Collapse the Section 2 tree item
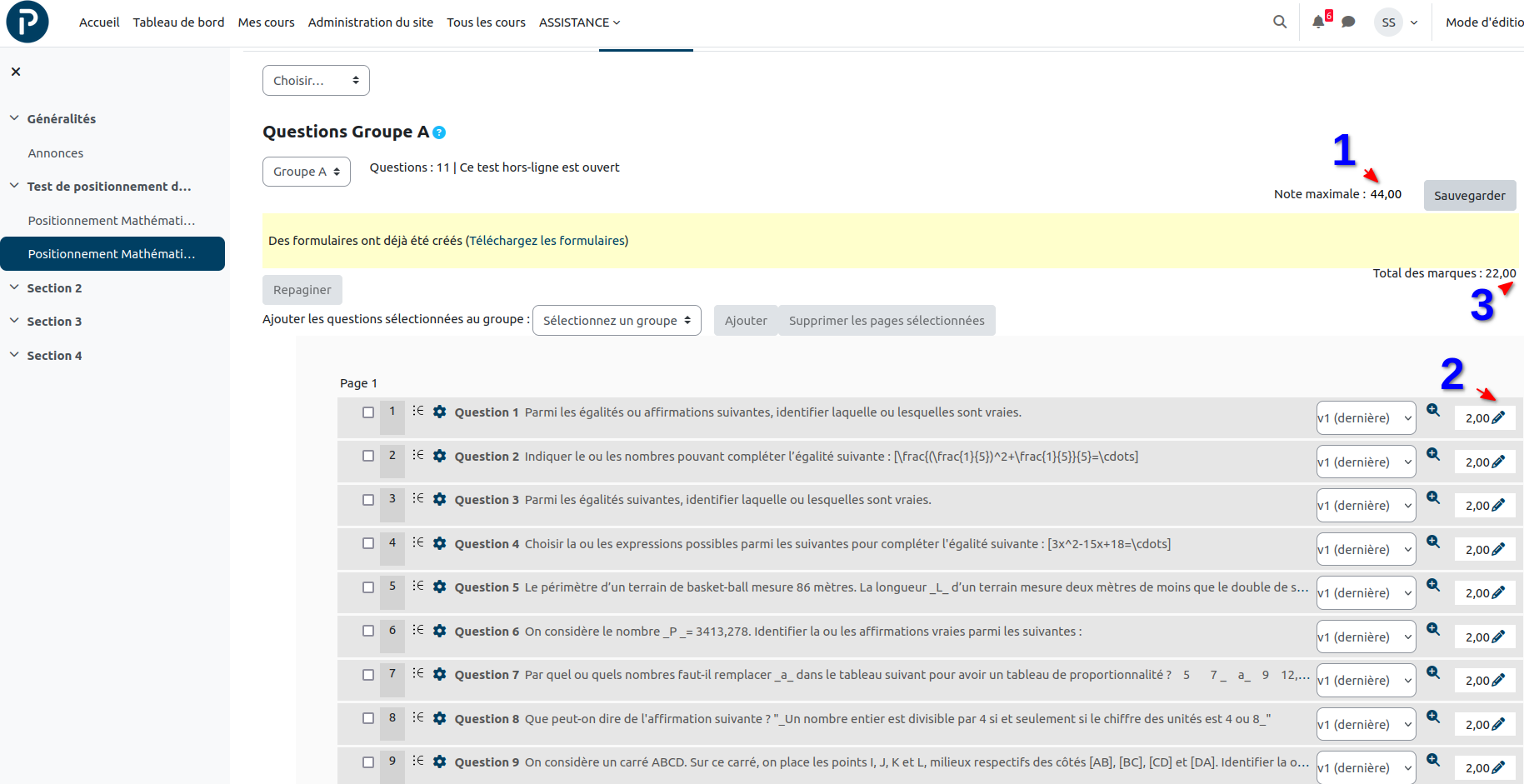 (x=14, y=287)
